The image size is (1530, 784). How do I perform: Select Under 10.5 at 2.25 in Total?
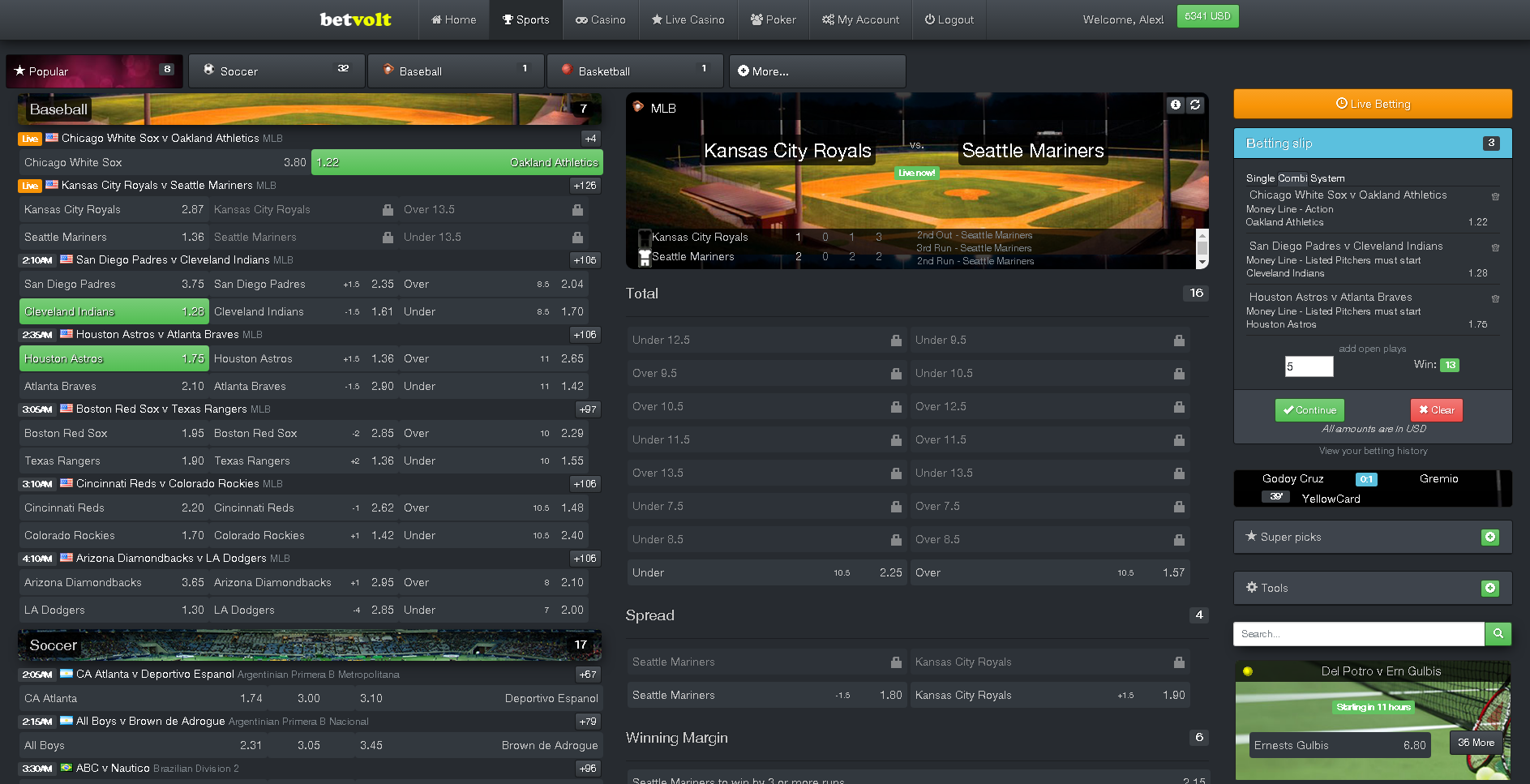tap(767, 572)
